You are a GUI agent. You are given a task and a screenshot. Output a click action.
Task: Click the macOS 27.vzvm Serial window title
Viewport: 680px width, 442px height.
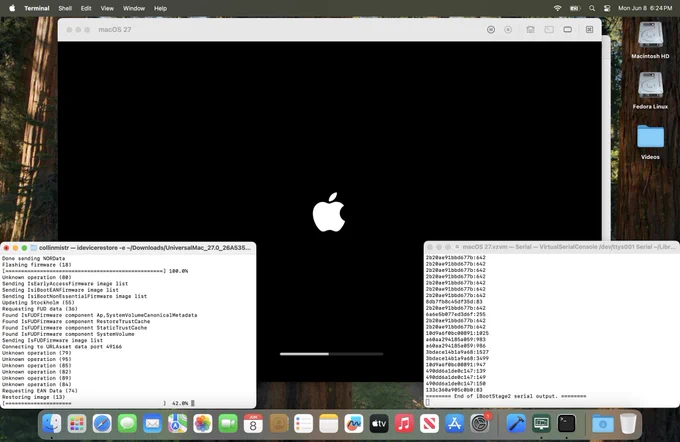[569, 247]
